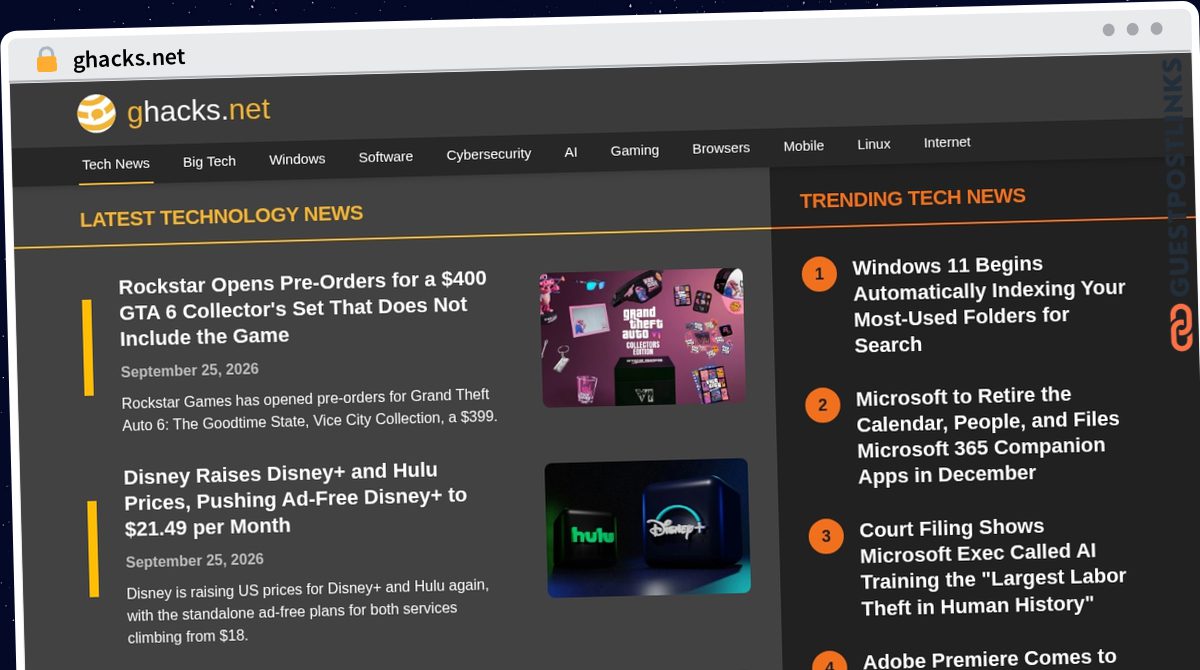
Task: Select the Tech News tab
Action: click(x=116, y=164)
